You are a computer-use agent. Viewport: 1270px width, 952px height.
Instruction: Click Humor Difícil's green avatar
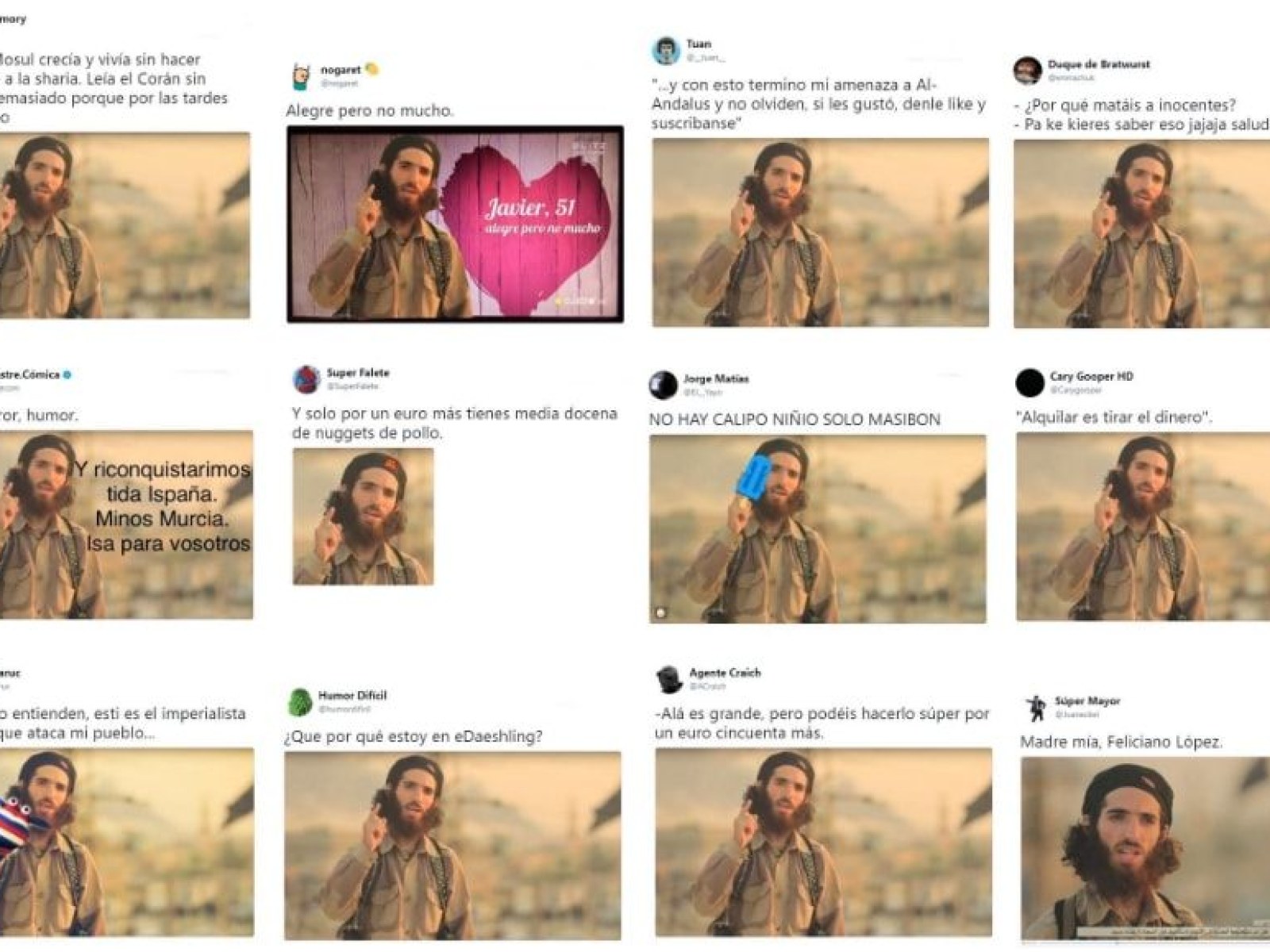tap(300, 702)
